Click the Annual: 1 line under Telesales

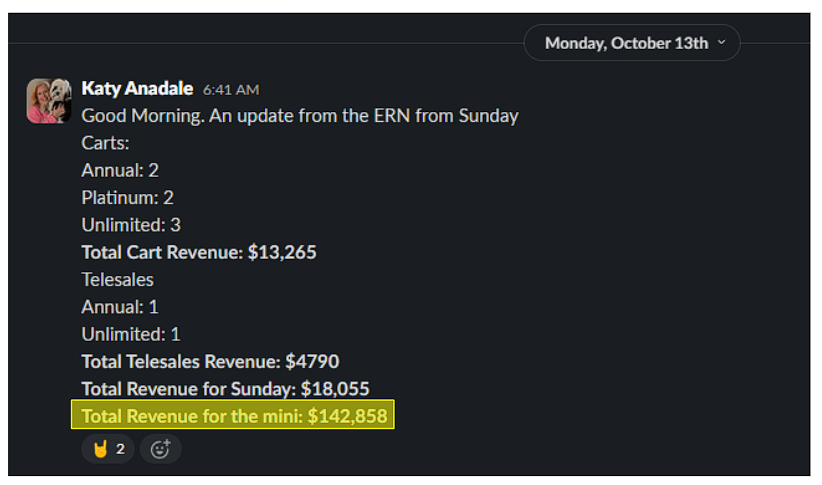pyautogui.click(x=120, y=307)
